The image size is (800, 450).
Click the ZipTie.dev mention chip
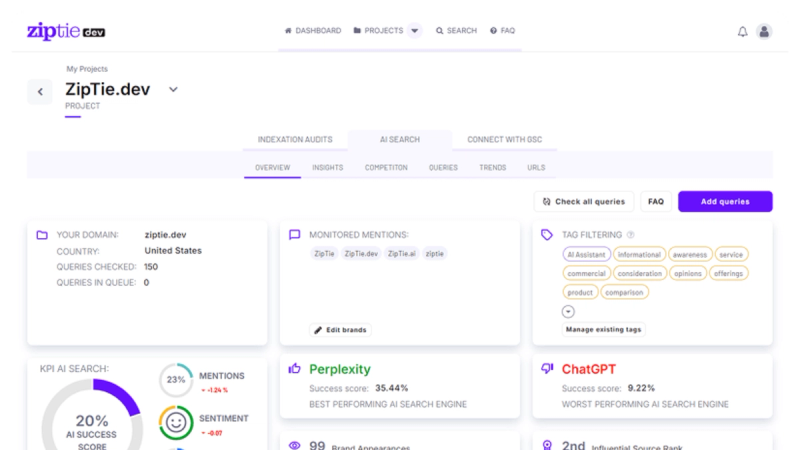(x=361, y=254)
